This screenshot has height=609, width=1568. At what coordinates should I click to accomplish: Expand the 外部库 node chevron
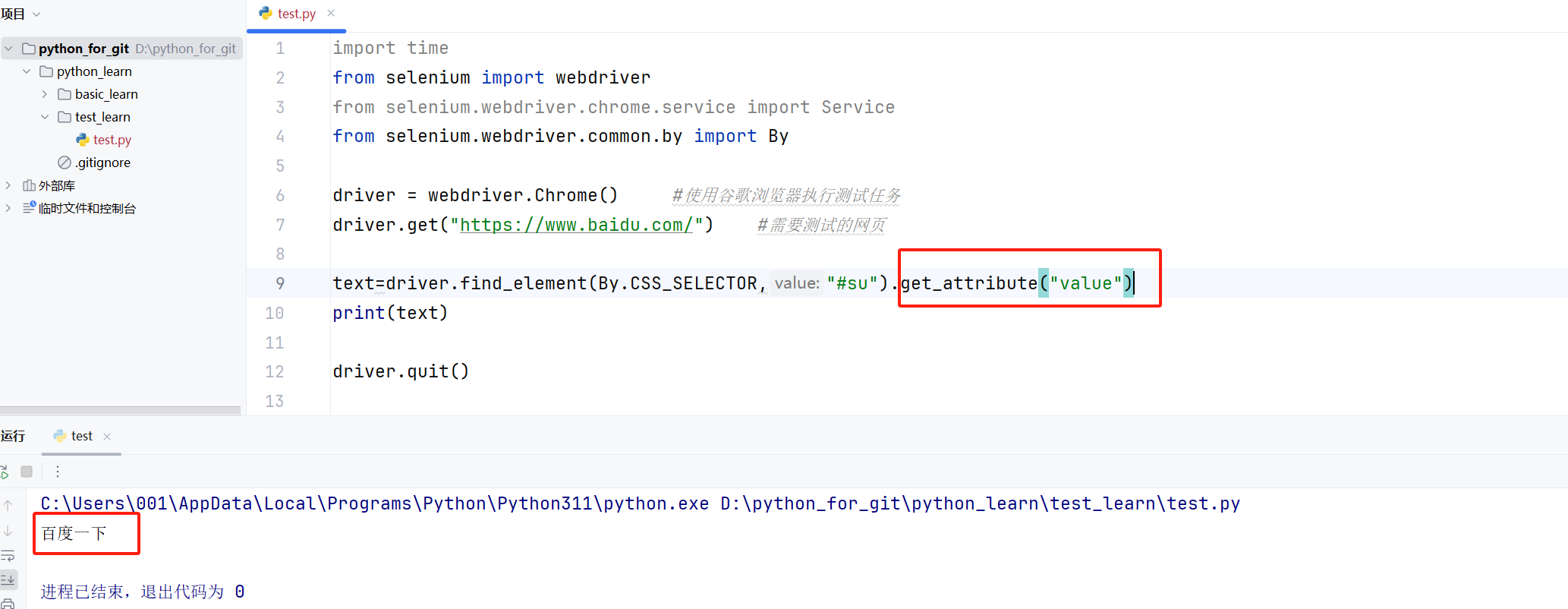(8, 185)
